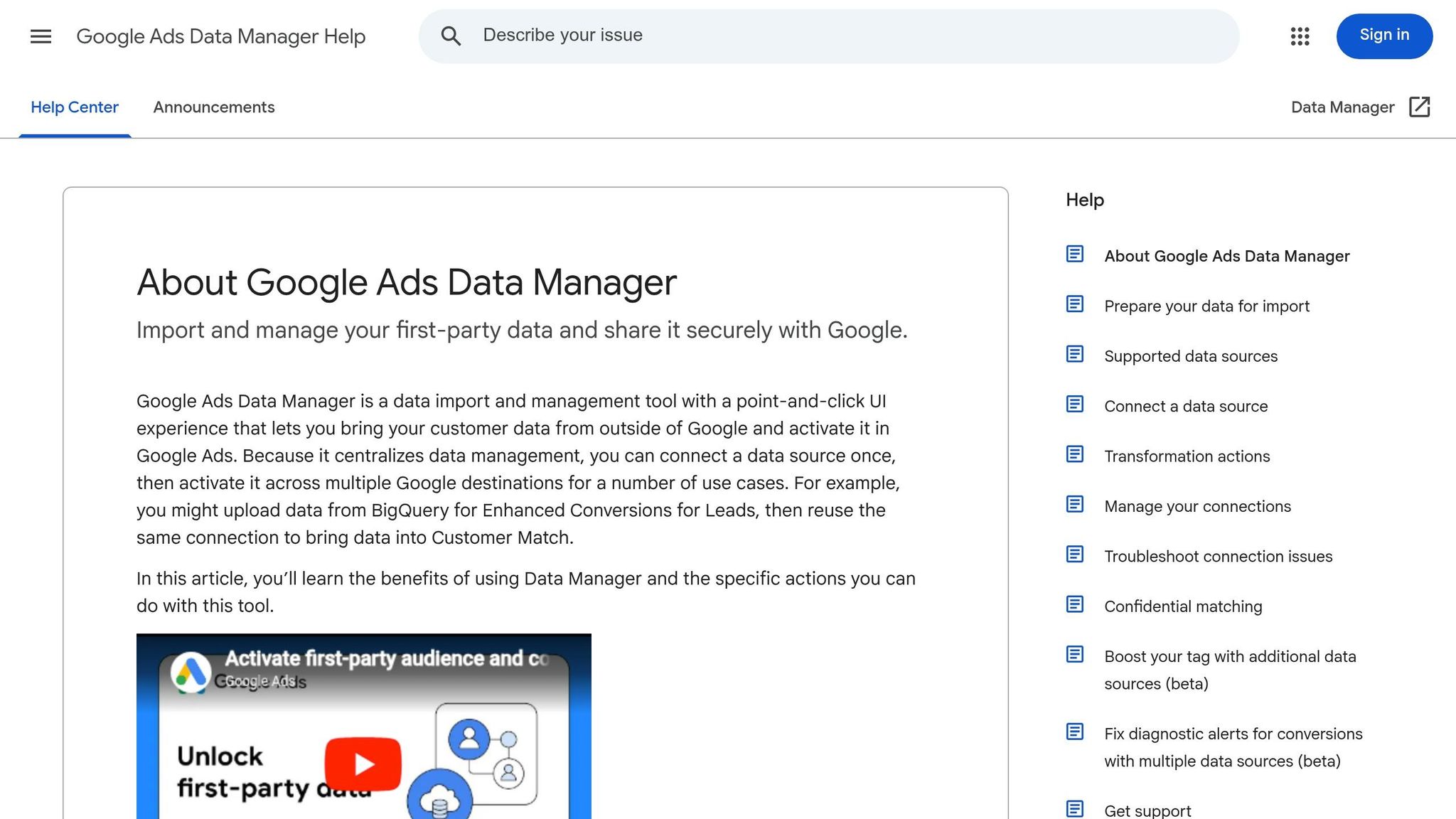Image resolution: width=1456 pixels, height=819 pixels.
Task: Click article icon beside Manage your connections
Action: (x=1075, y=504)
